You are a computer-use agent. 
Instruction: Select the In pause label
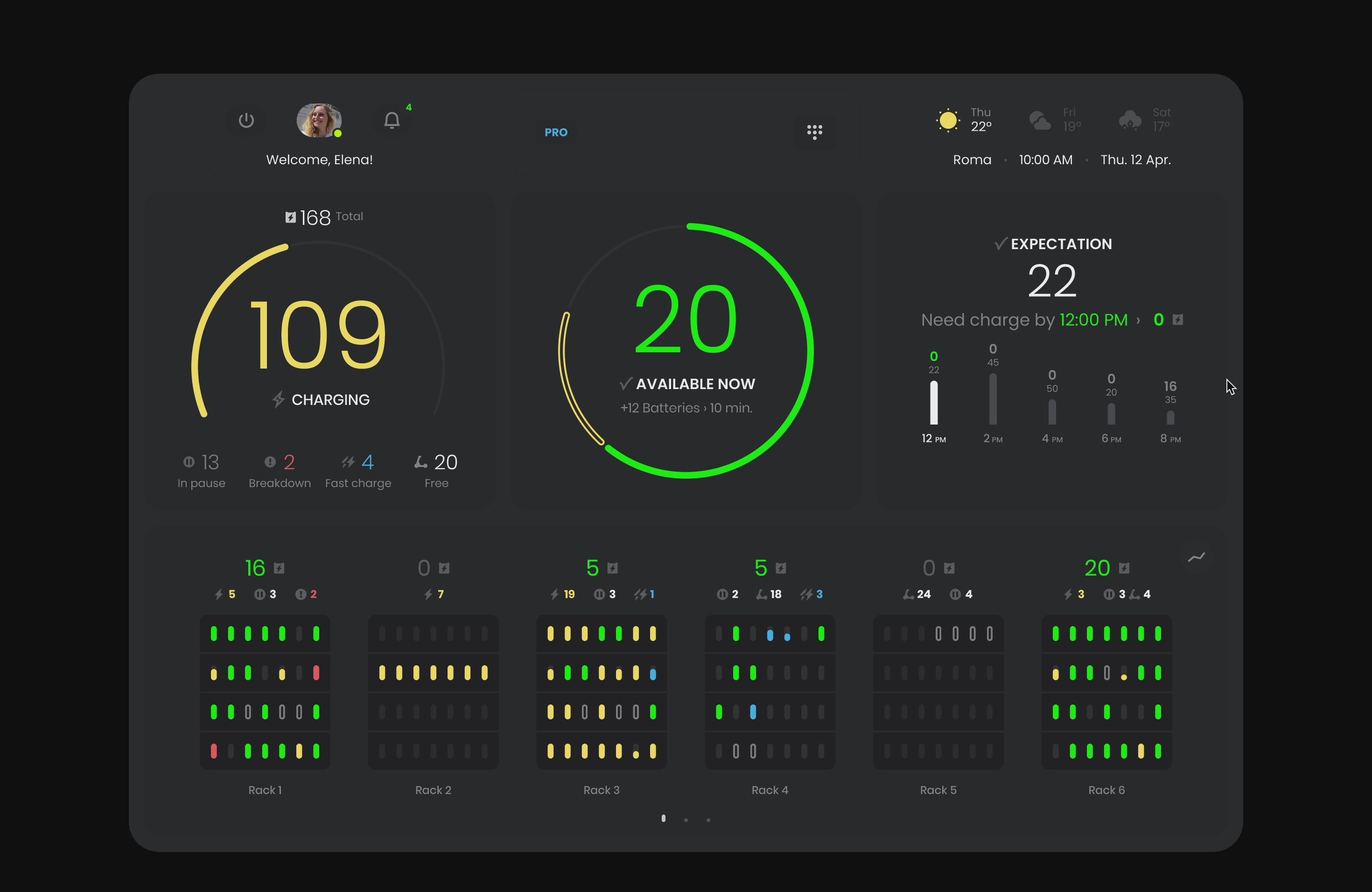[x=201, y=483]
